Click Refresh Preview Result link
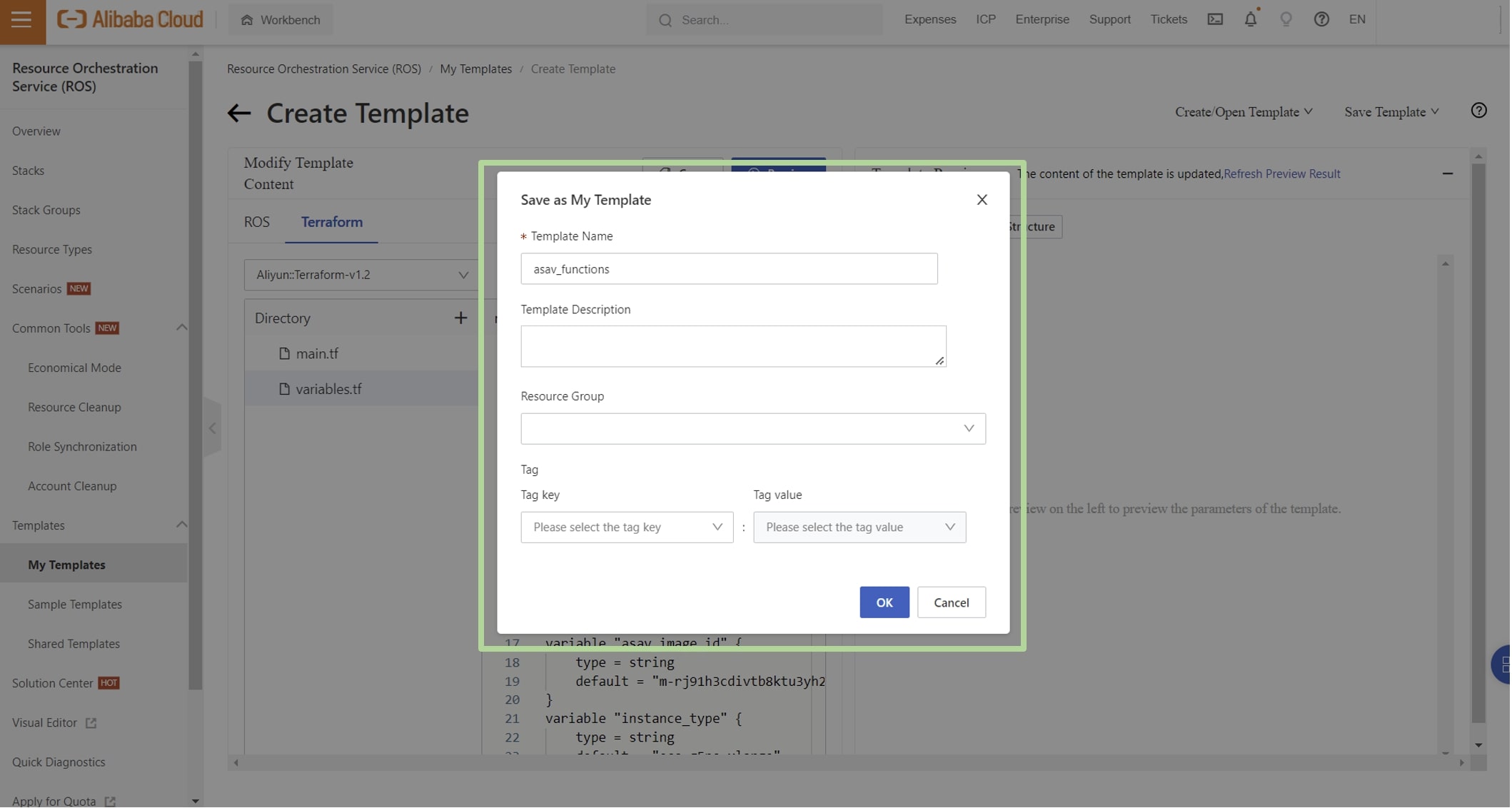Image resolution: width=1512 pixels, height=808 pixels. pyautogui.click(x=1281, y=173)
